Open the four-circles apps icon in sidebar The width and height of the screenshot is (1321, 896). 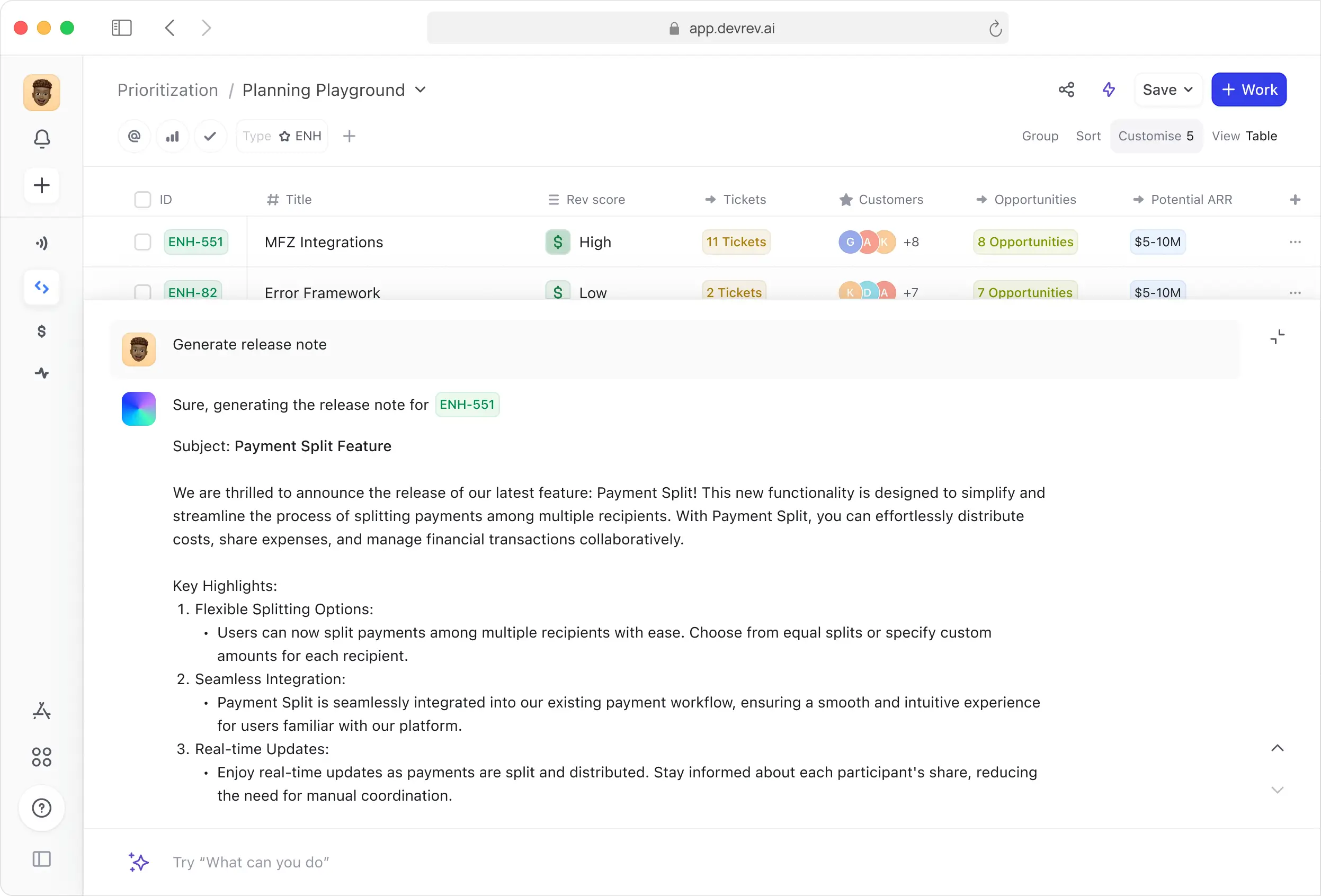point(41,757)
